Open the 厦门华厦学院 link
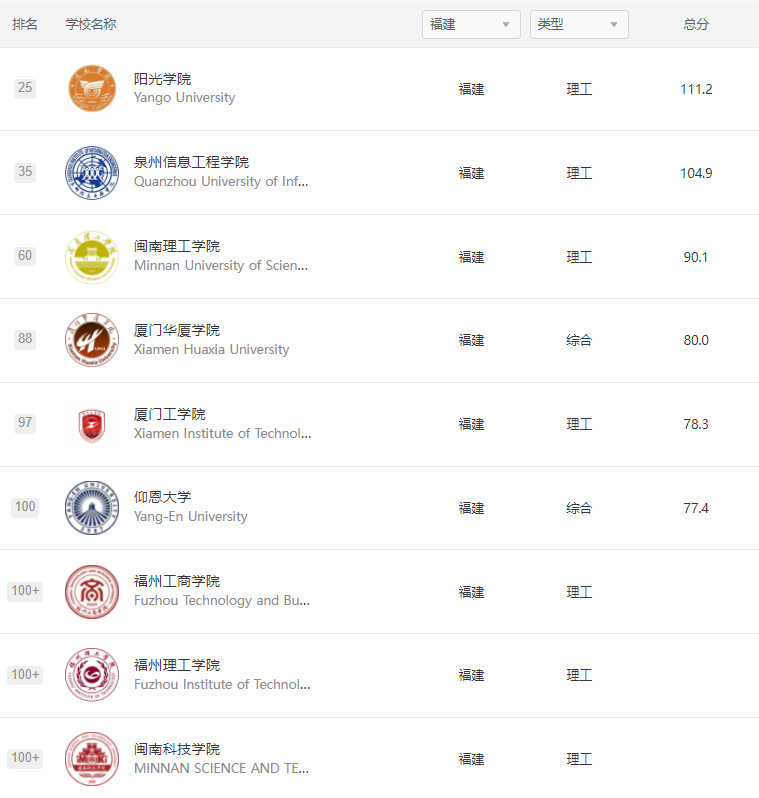The image size is (759, 798). tap(177, 330)
